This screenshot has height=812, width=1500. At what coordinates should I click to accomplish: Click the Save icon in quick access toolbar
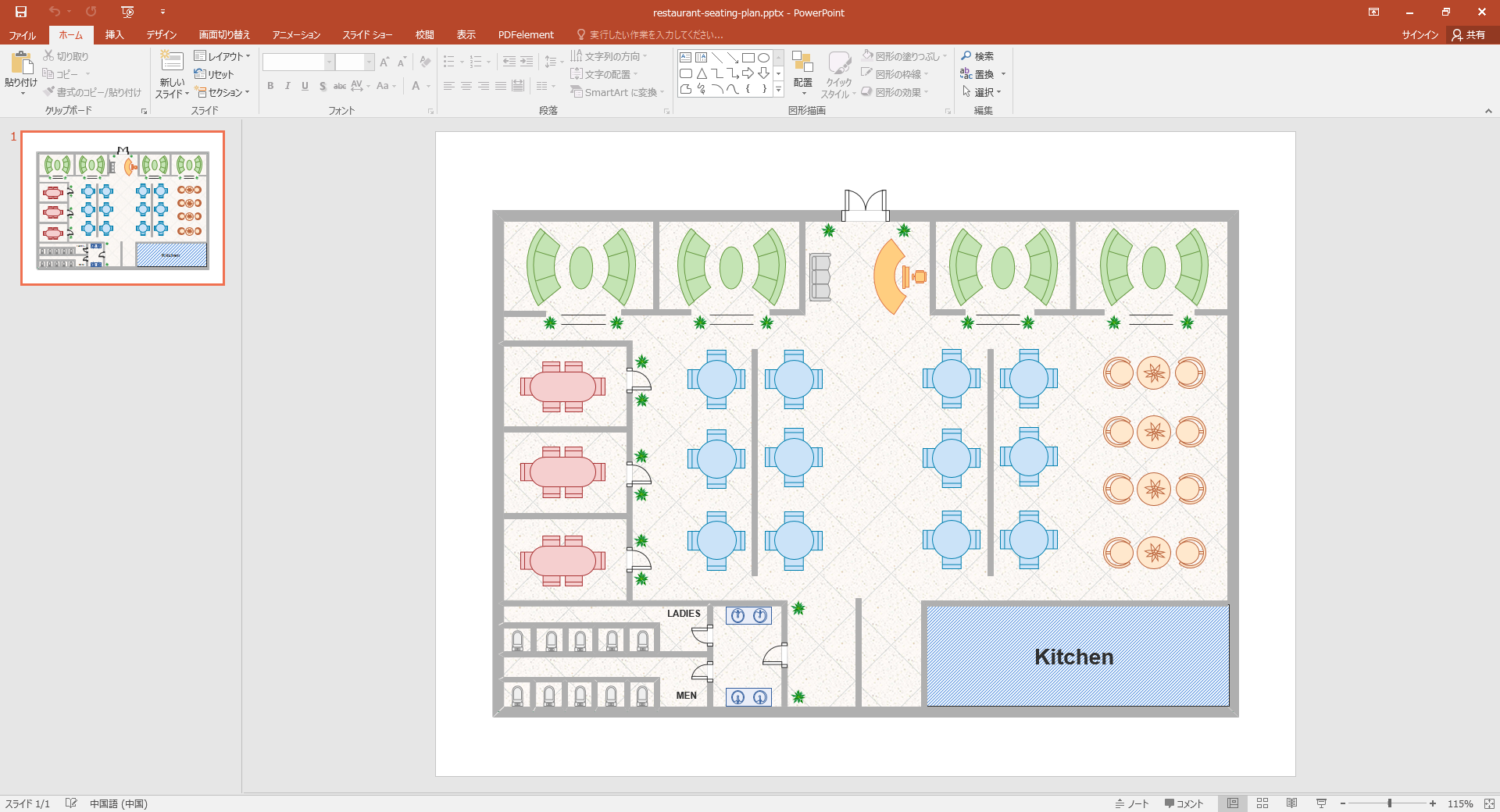click(x=21, y=12)
